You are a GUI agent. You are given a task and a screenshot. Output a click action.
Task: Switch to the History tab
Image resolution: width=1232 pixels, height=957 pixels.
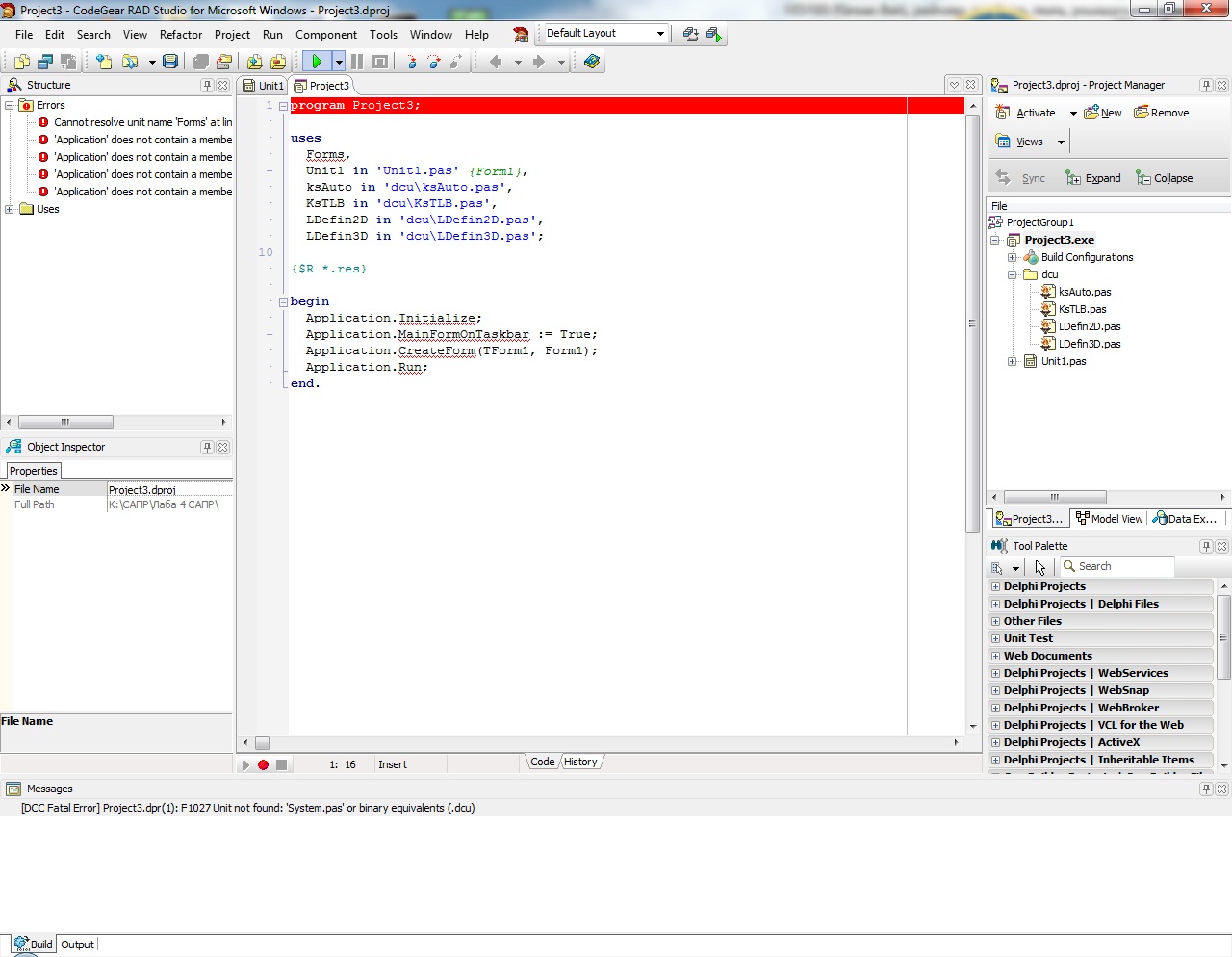[580, 762]
